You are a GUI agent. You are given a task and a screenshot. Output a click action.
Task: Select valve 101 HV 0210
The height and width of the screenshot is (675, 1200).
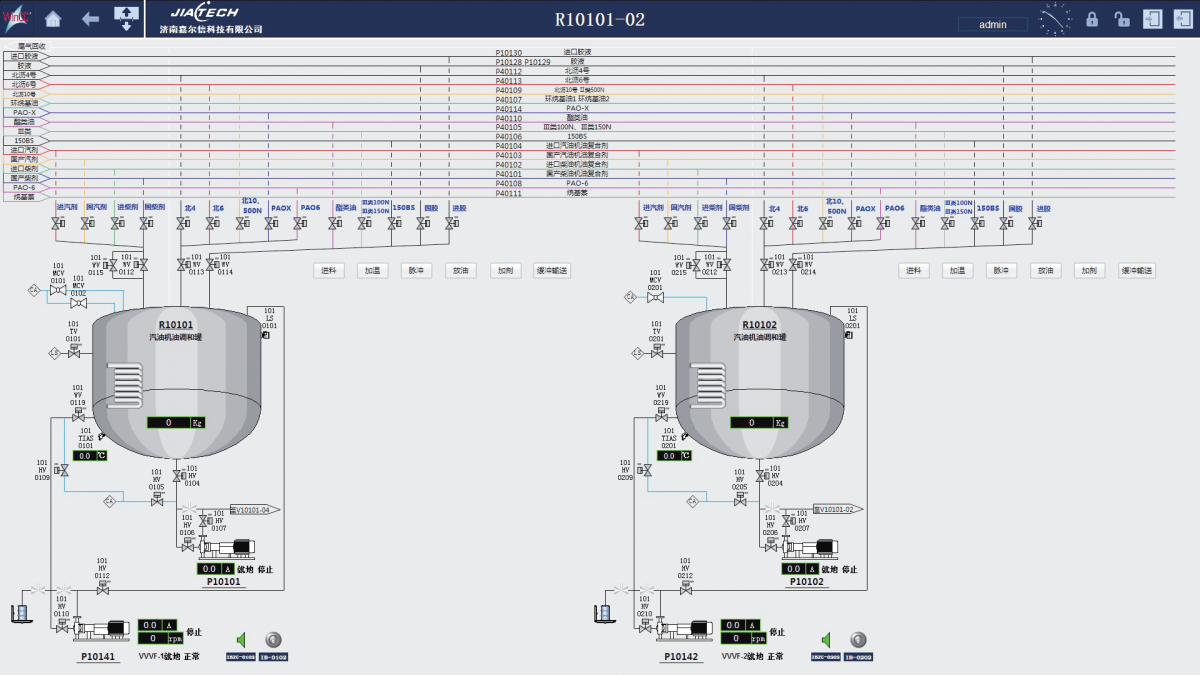[x=647, y=626]
